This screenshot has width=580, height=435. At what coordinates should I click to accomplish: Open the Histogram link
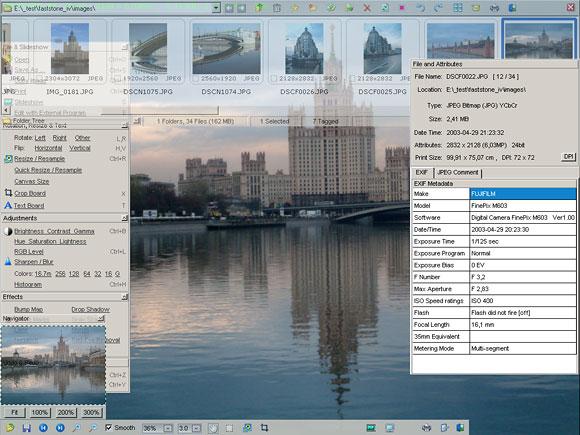(28, 284)
